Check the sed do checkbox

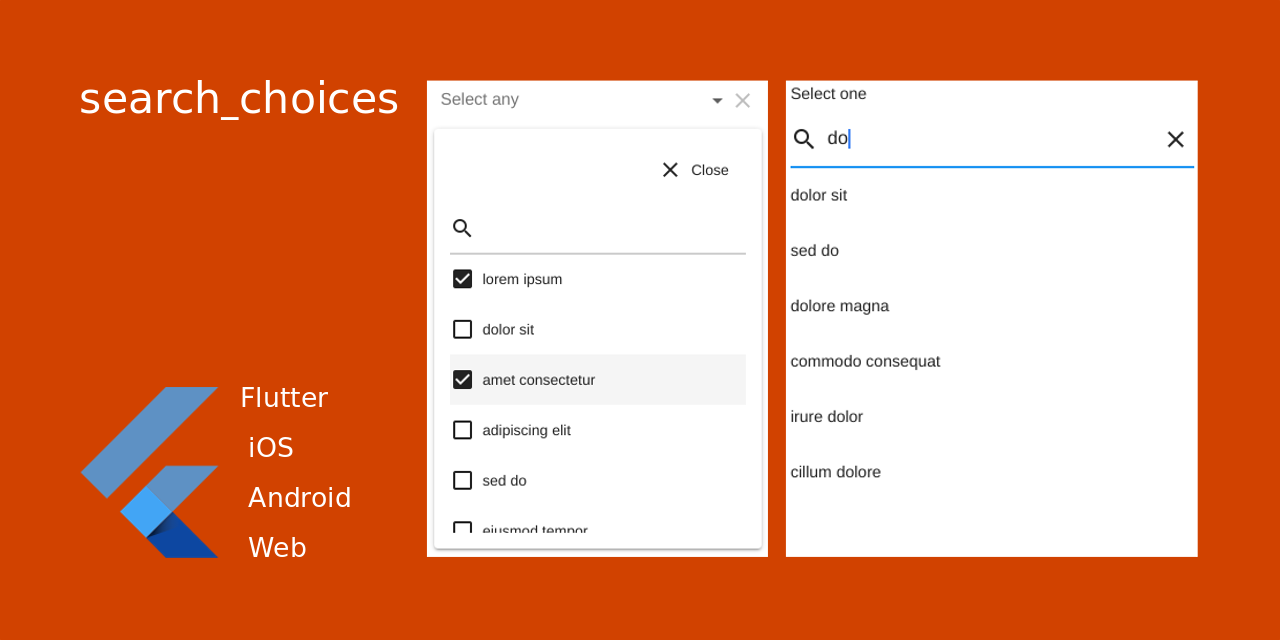pyautogui.click(x=462, y=480)
